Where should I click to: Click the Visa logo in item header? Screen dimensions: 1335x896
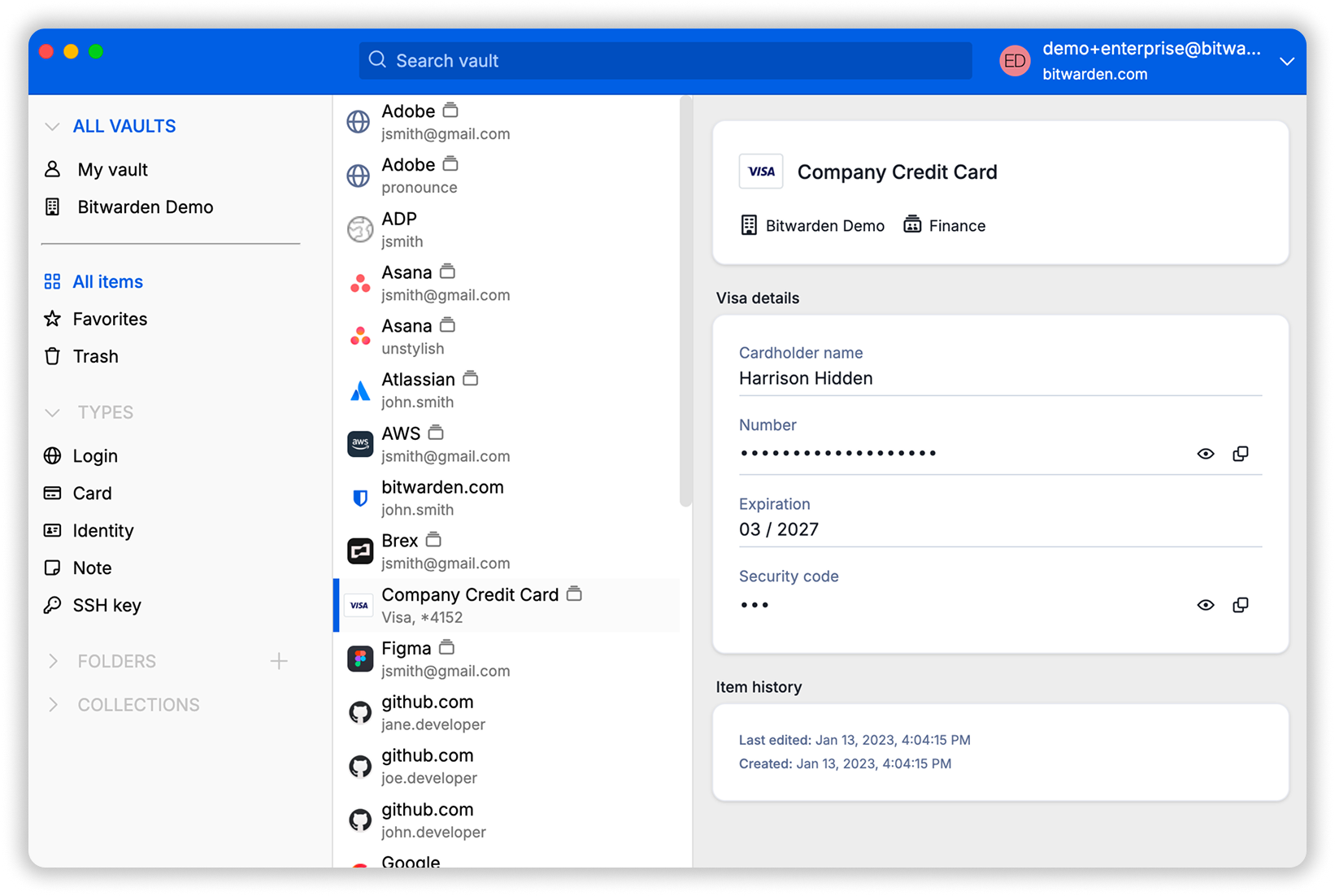[x=761, y=172]
